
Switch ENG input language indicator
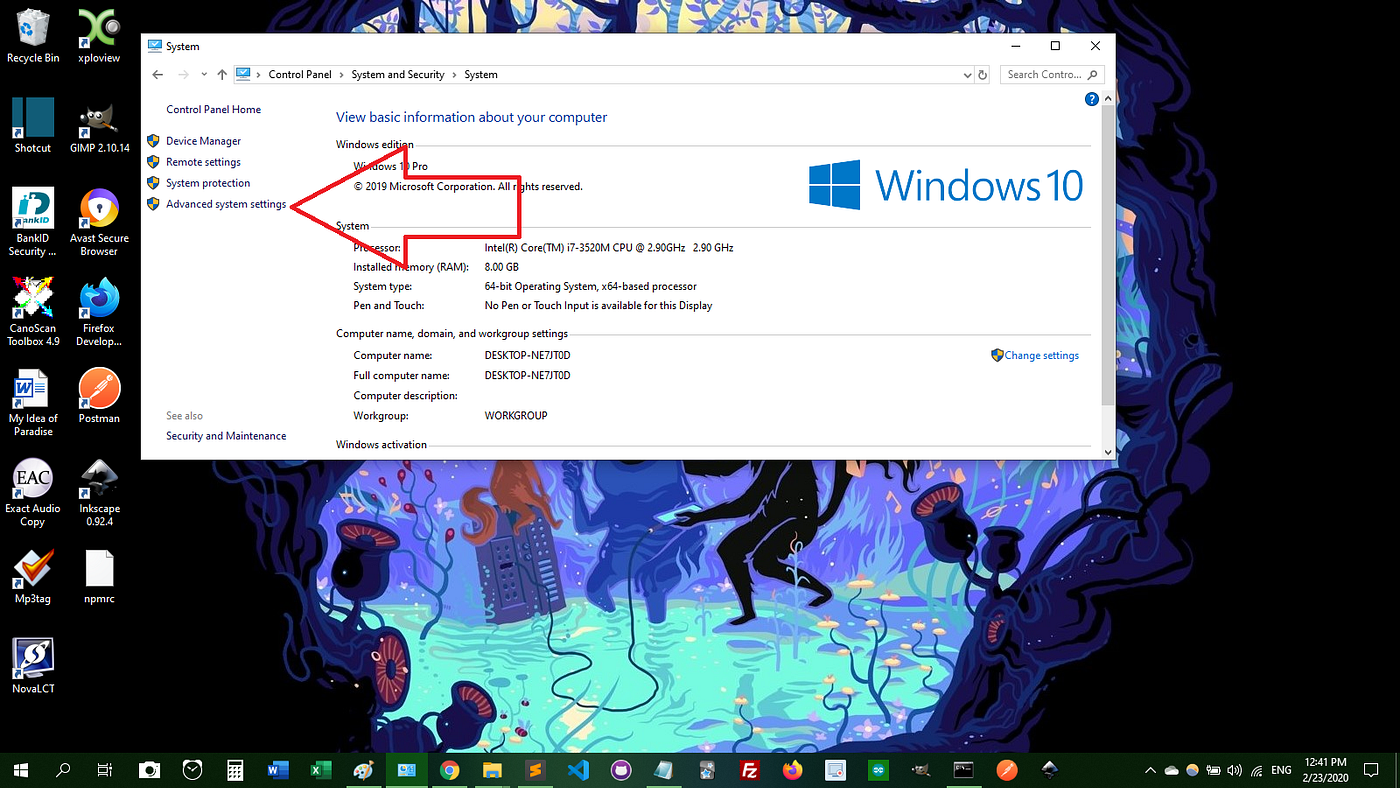1281,770
